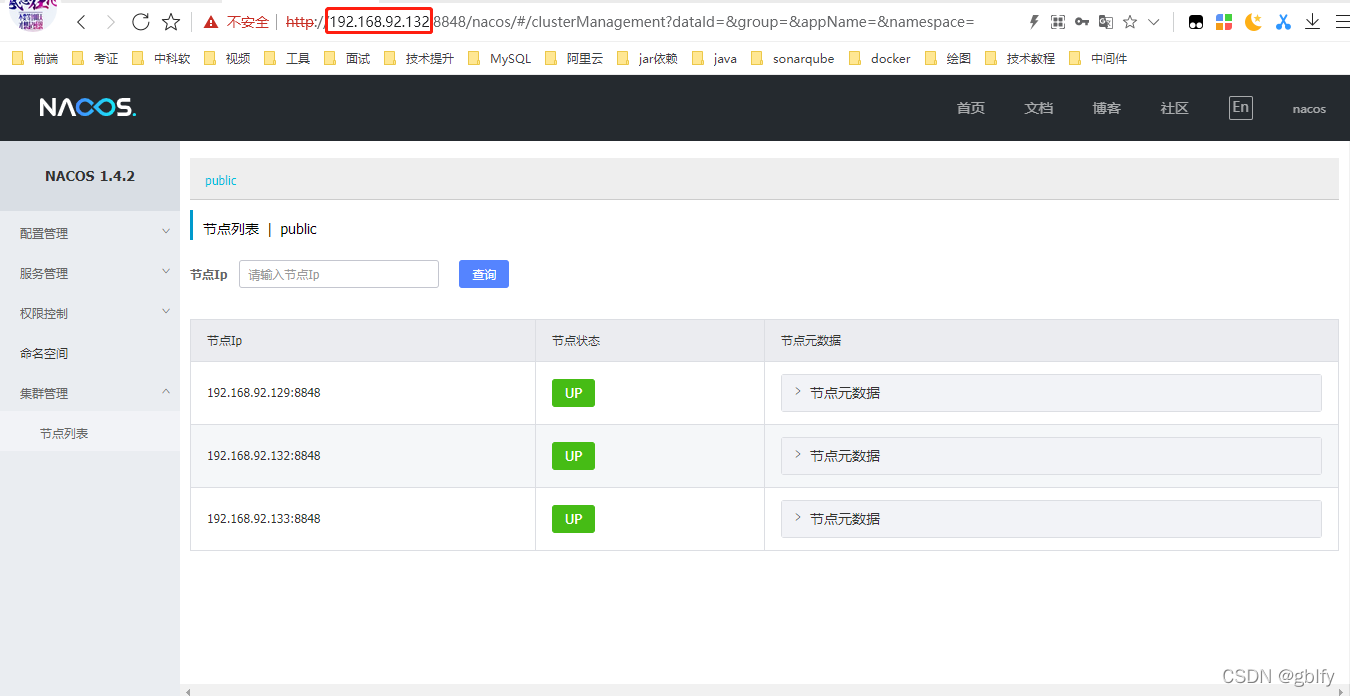The height and width of the screenshot is (696, 1350).
Task: Click the lightning bolt speed-mode icon
Action: [1034, 21]
